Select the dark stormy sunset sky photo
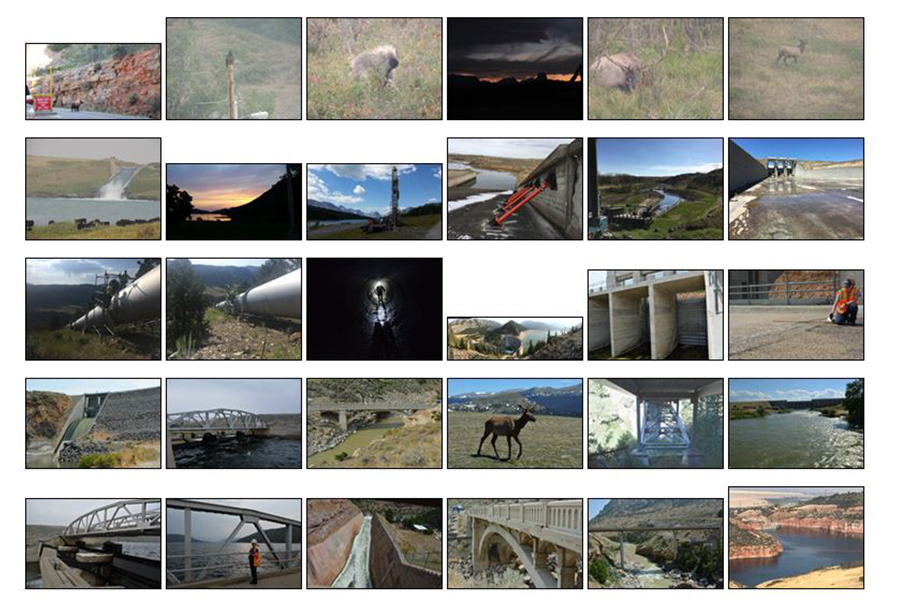 coord(515,68)
